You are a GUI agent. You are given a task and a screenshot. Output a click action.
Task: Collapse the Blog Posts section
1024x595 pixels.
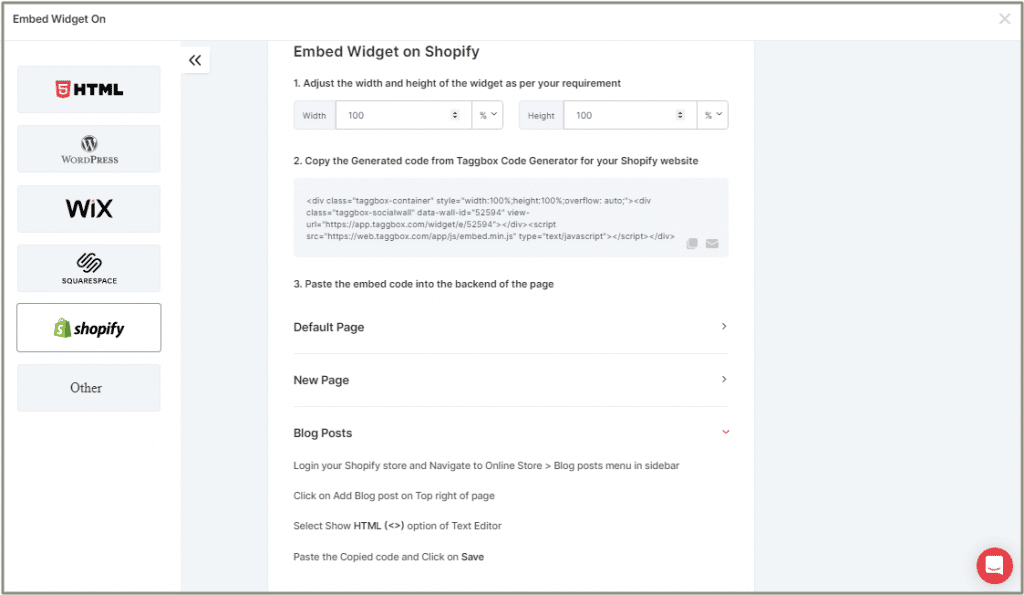point(723,432)
